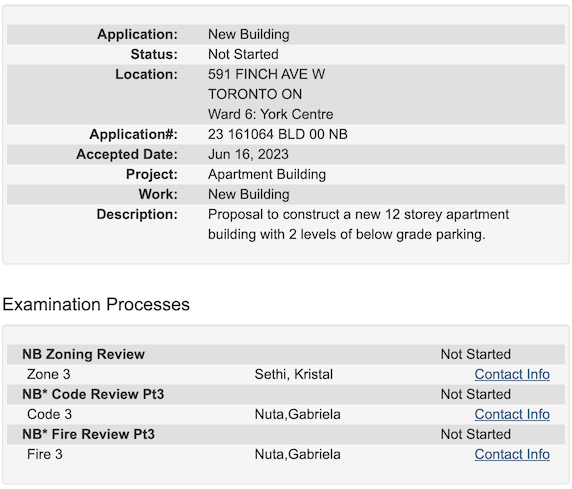
Task: Click the Status value Not Started
Action: pos(243,54)
